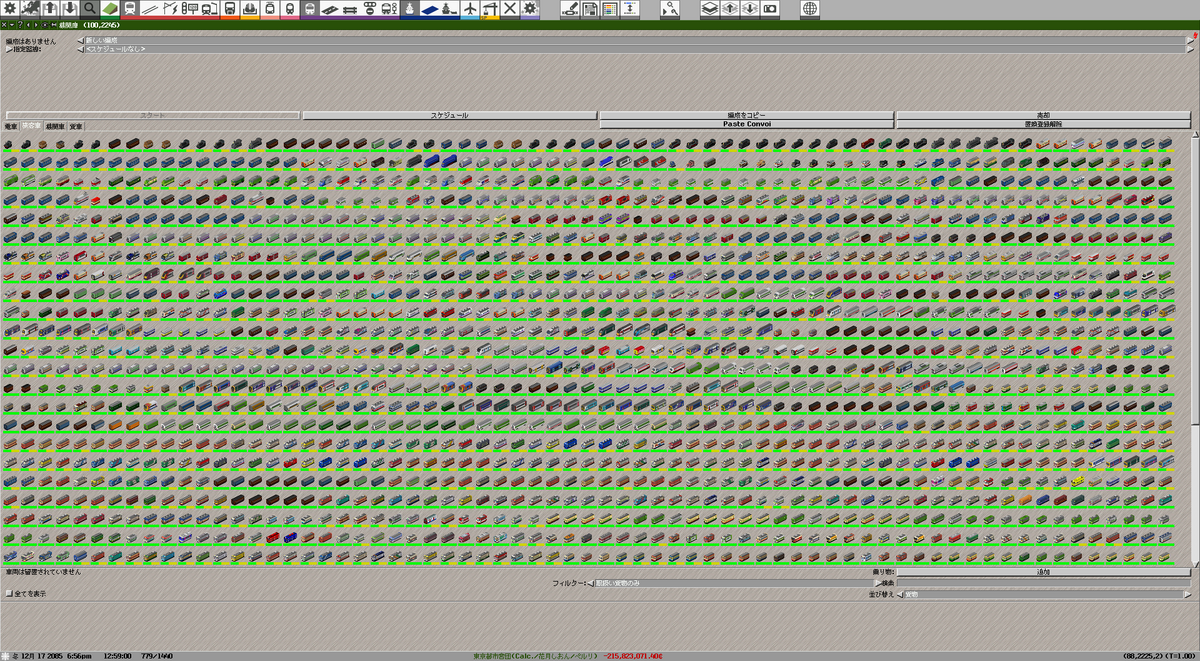Switch to the 電車 tab
This screenshot has height=661, width=1200.
[x=11, y=126]
